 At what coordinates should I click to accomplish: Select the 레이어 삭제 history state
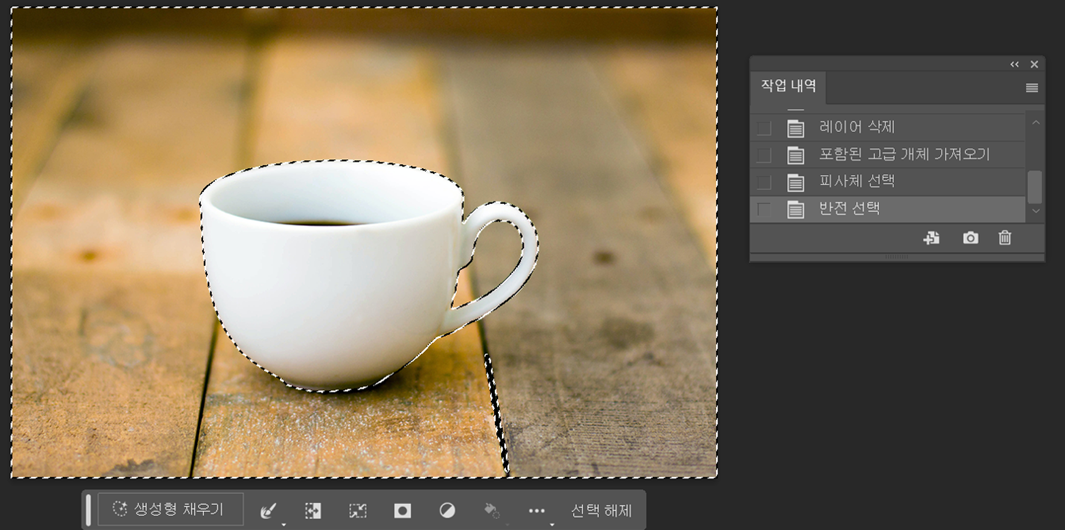(x=888, y=128)
